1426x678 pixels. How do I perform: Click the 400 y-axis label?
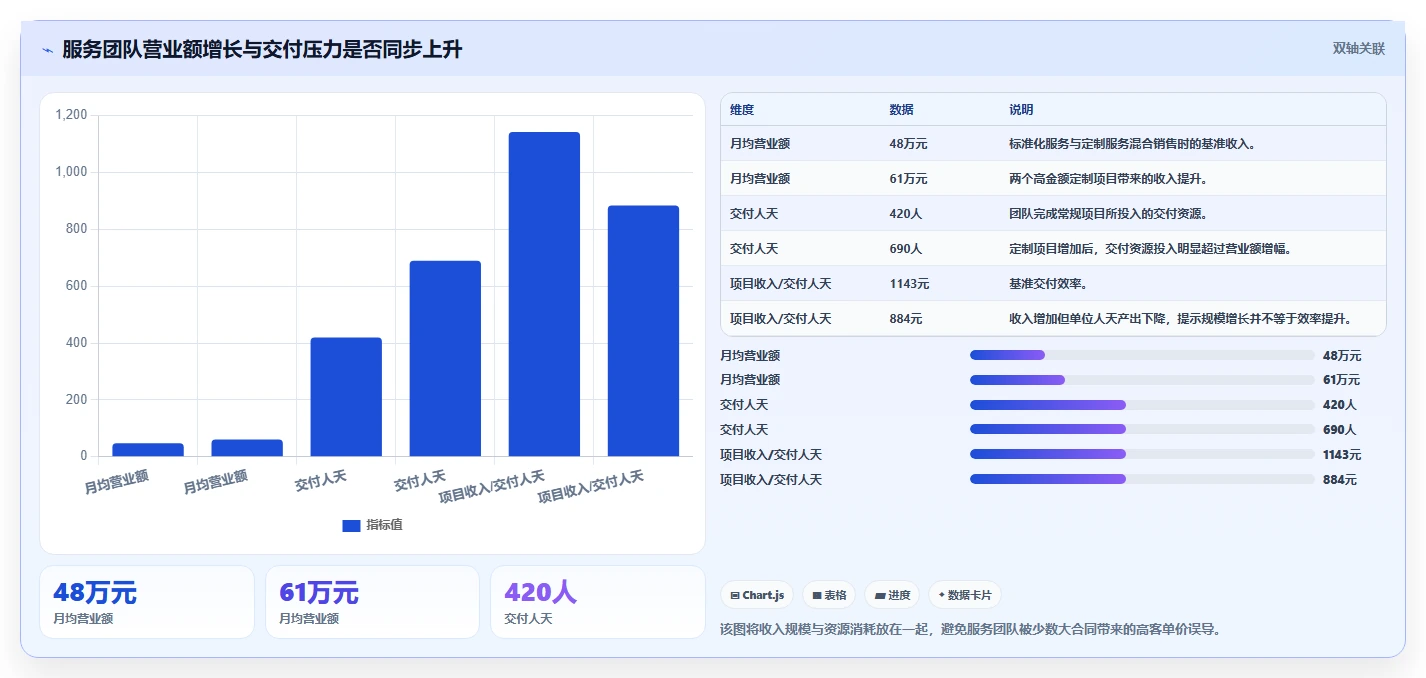77,343
